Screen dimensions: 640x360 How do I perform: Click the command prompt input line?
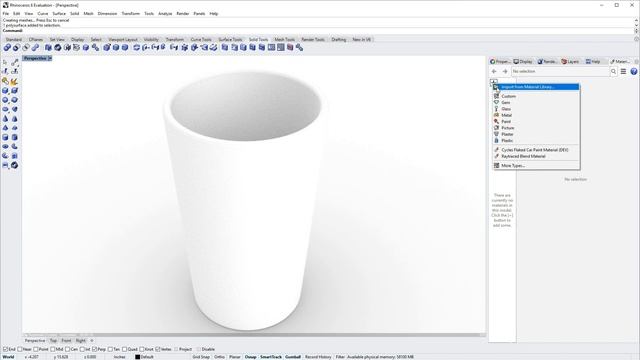click(318, 31)
